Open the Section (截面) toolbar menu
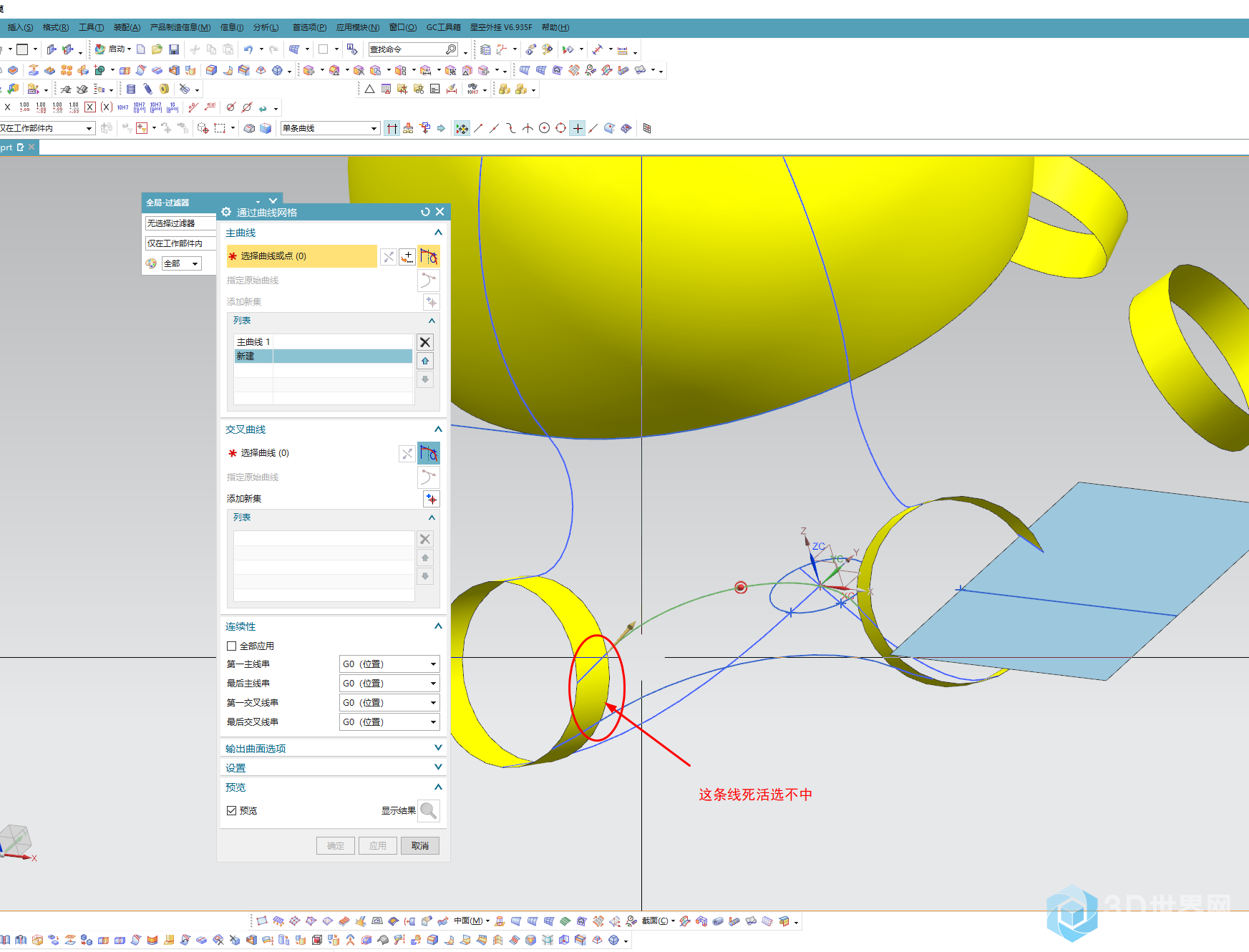1249x952 pixels. (658, 921)
